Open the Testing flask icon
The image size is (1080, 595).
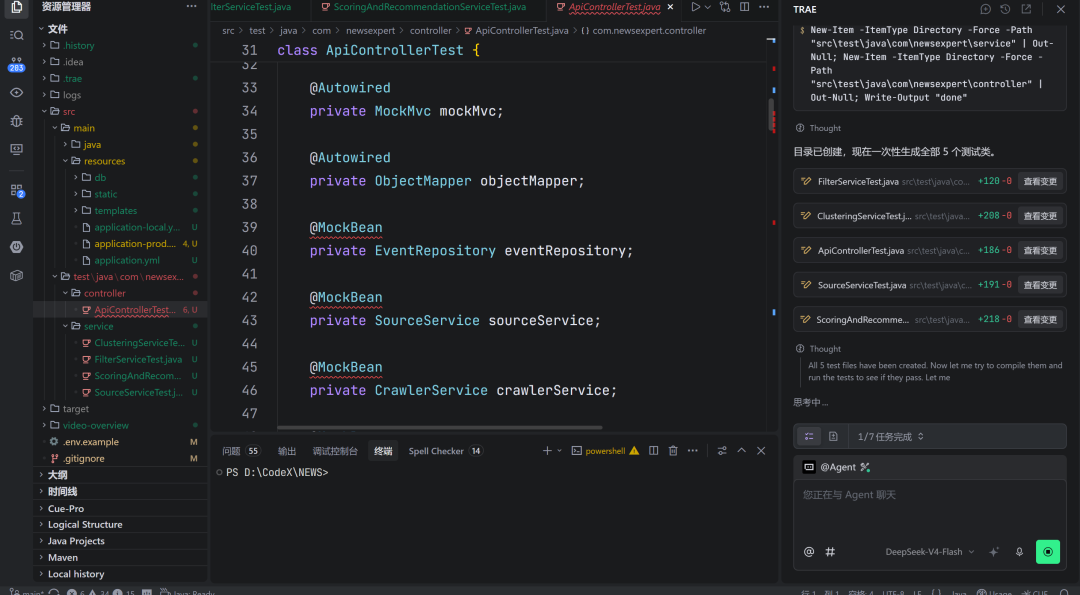point(17,218)
